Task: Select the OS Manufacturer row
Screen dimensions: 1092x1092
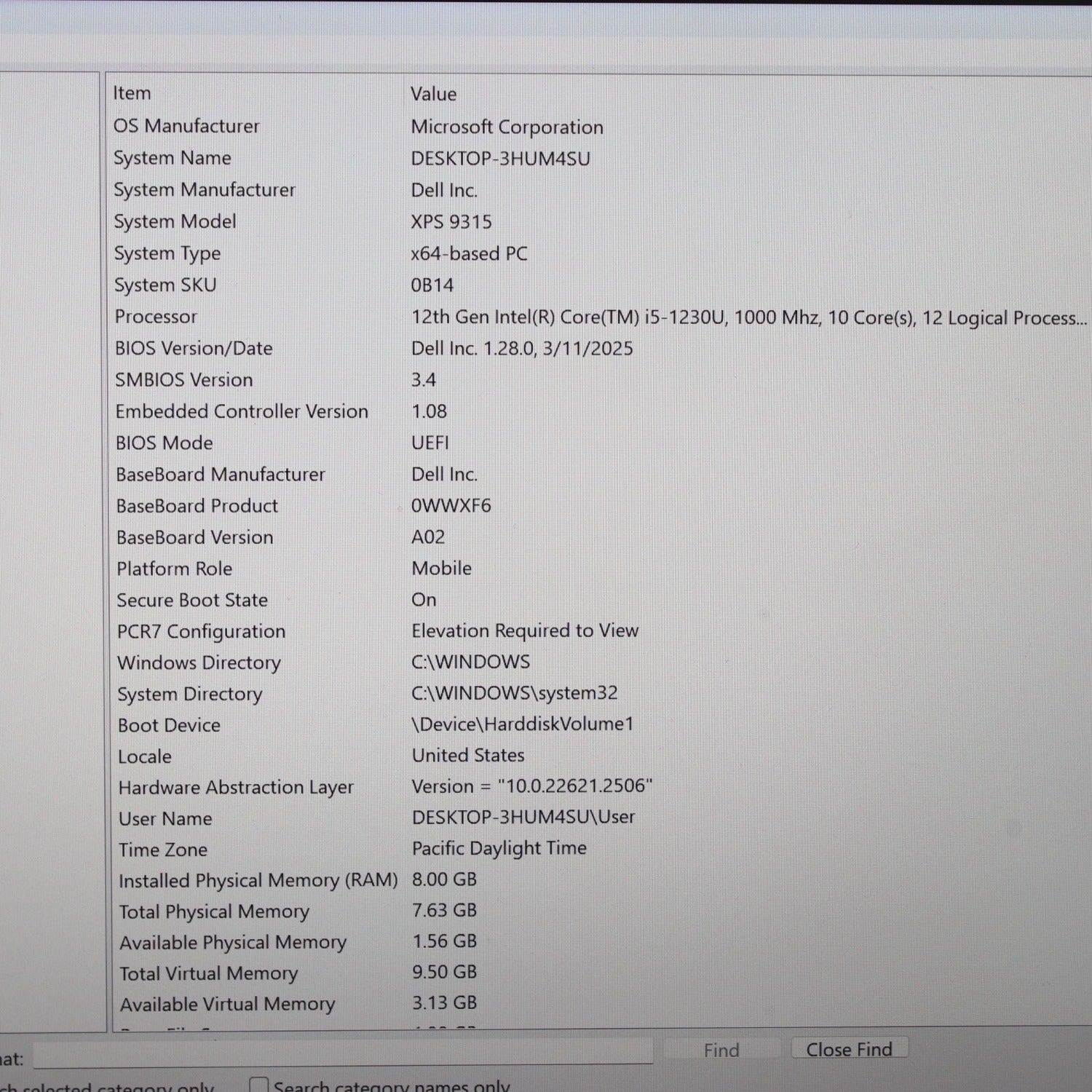Action: (601, 126)
